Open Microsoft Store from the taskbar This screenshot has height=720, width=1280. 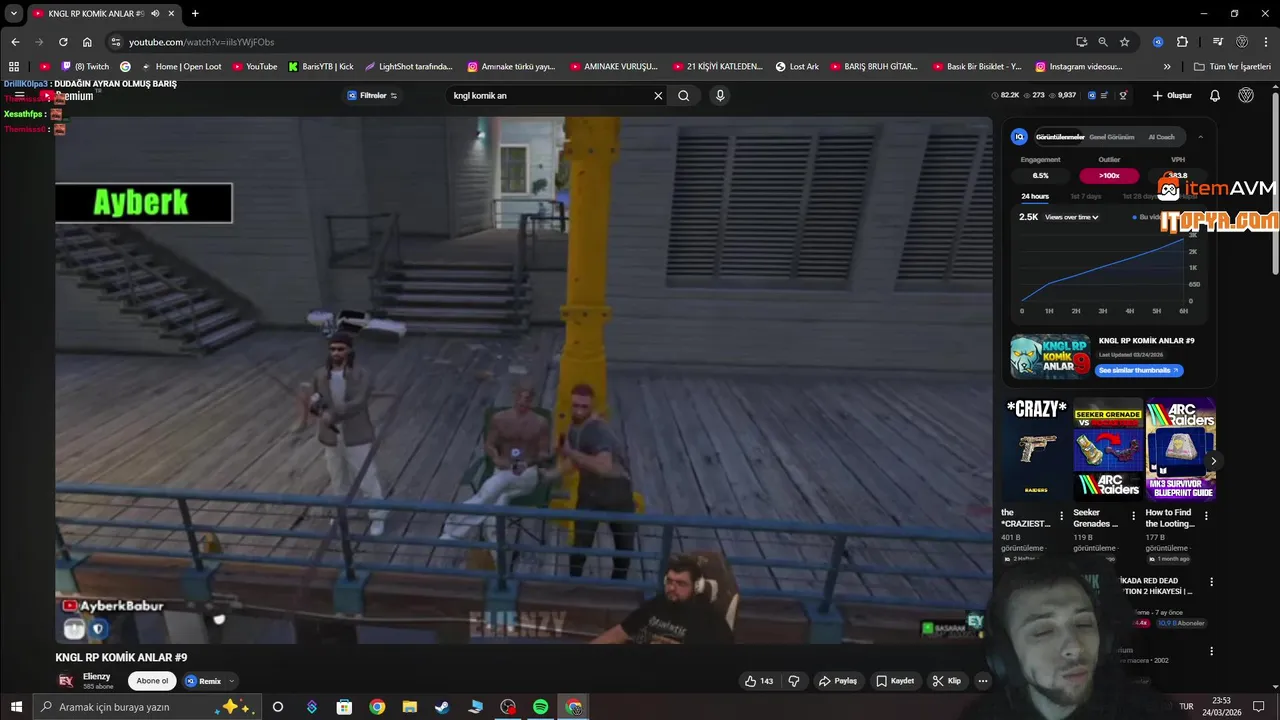point(344,707)
